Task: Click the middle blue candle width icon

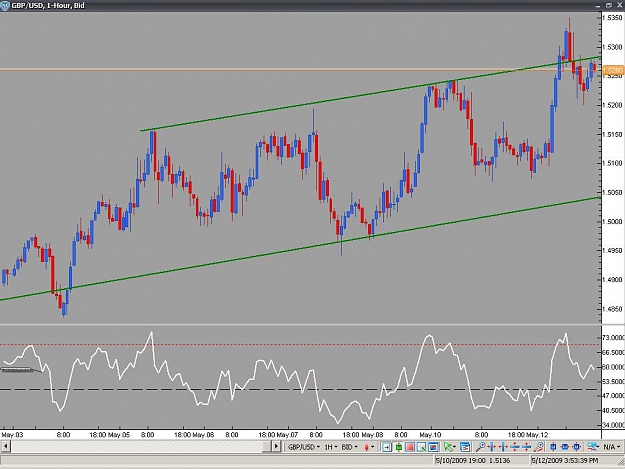Action: click(x=565, y=447)
